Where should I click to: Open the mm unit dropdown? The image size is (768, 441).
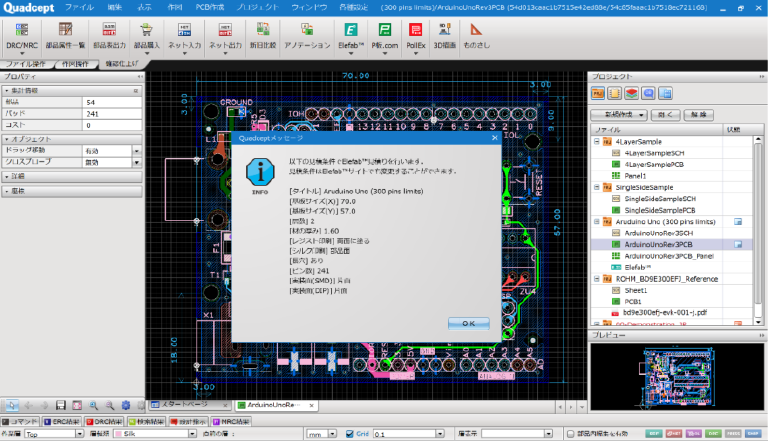point(333,434)
